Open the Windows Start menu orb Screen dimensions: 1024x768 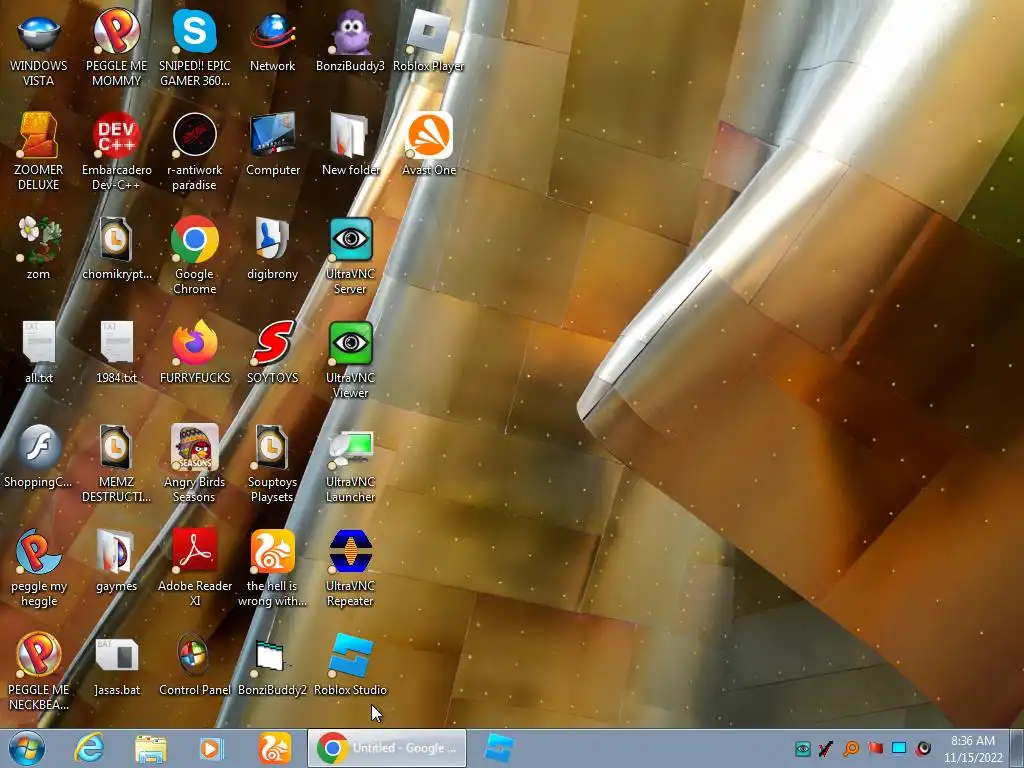click(27, 748)
